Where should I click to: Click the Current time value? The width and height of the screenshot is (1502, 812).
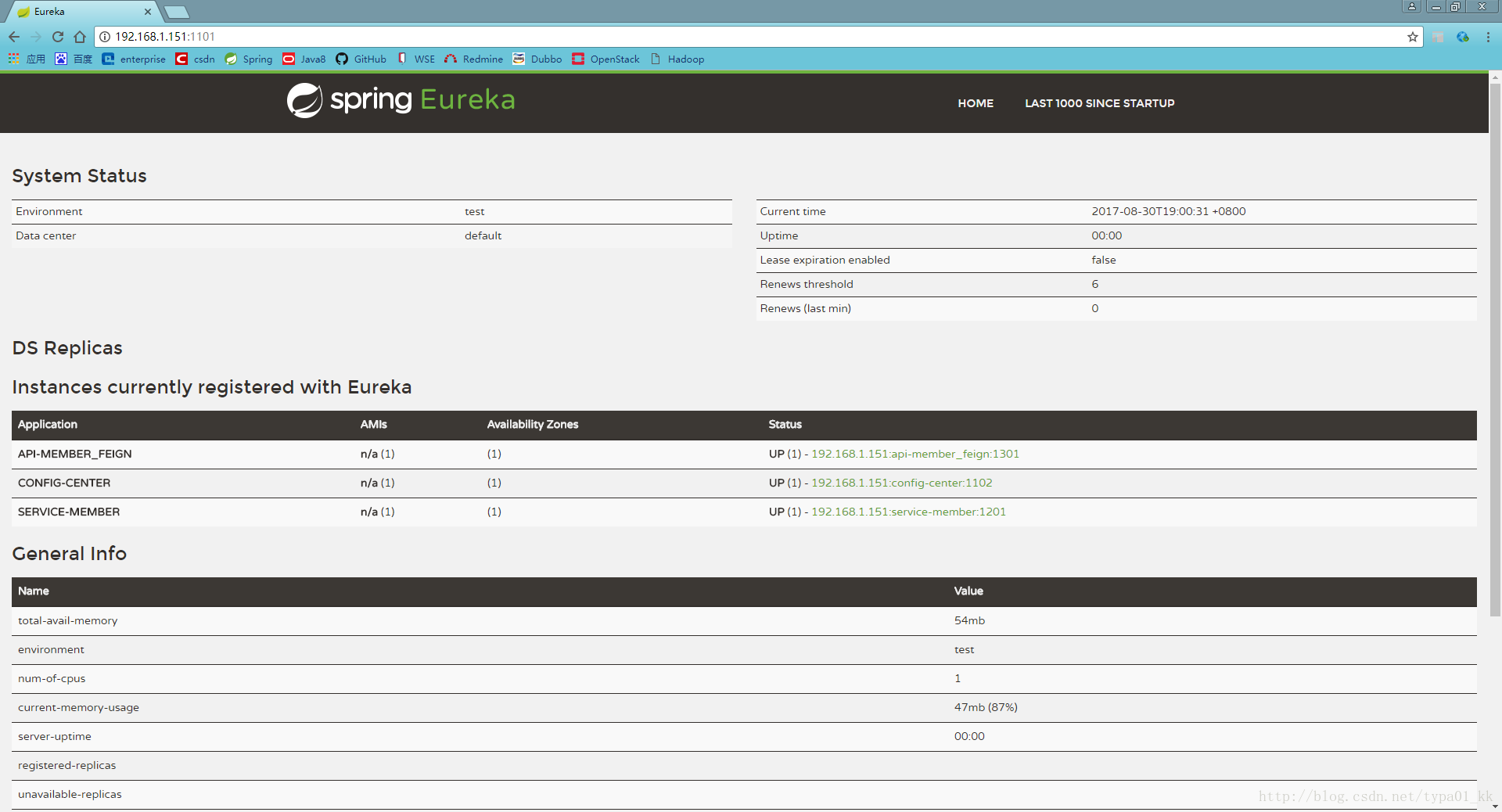(x=1169, y=211)
